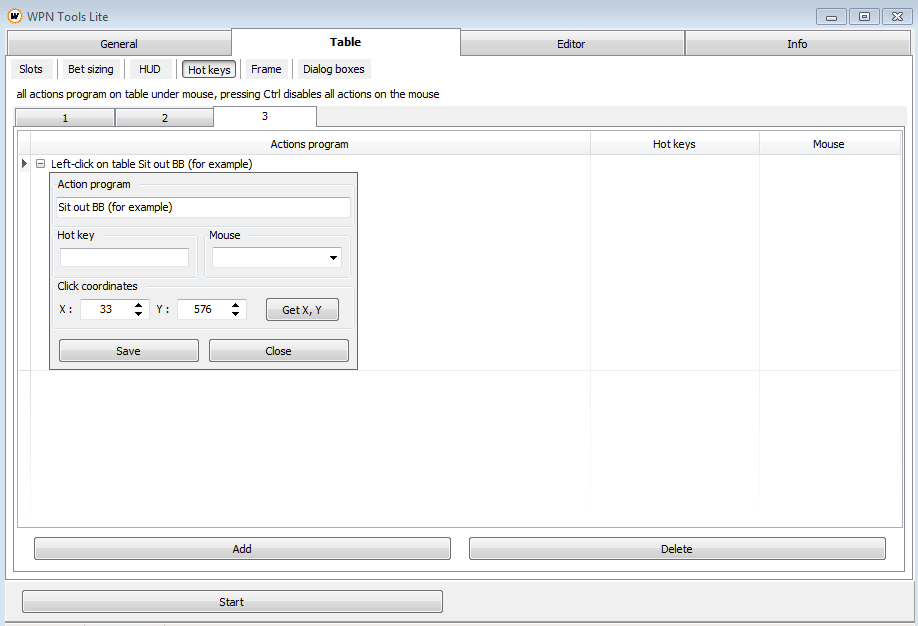
Task: Switch to the General tab
Action: (119, 44)
